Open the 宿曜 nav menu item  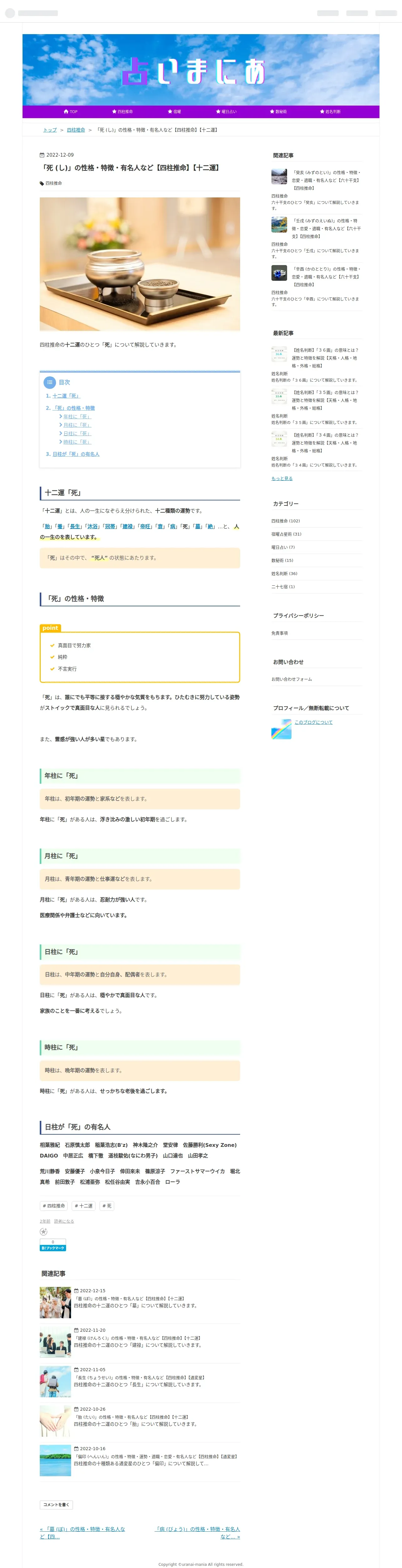[x=175, y=112]
